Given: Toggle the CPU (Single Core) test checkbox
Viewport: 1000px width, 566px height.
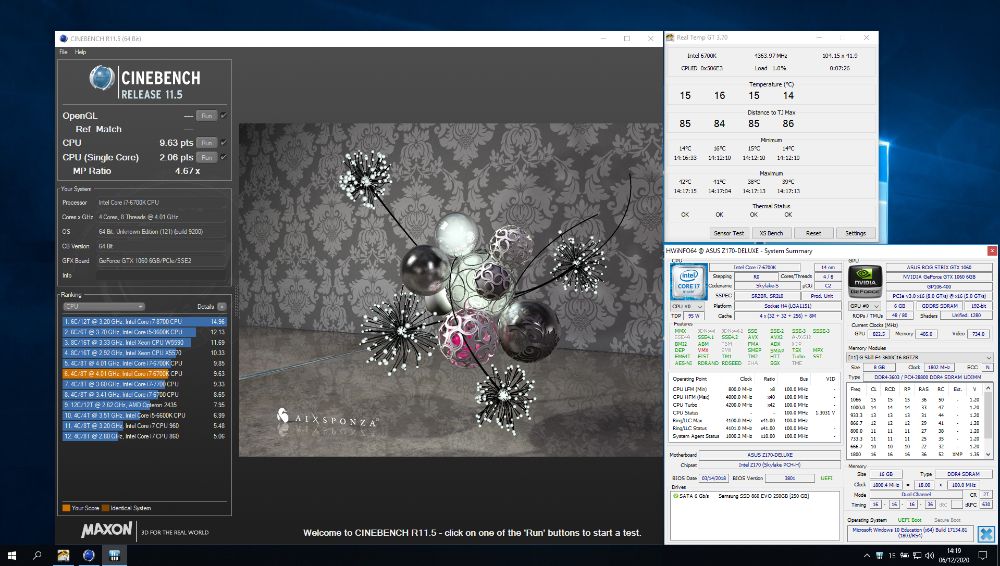Looking at the screenshot, I should coord(223,157).
